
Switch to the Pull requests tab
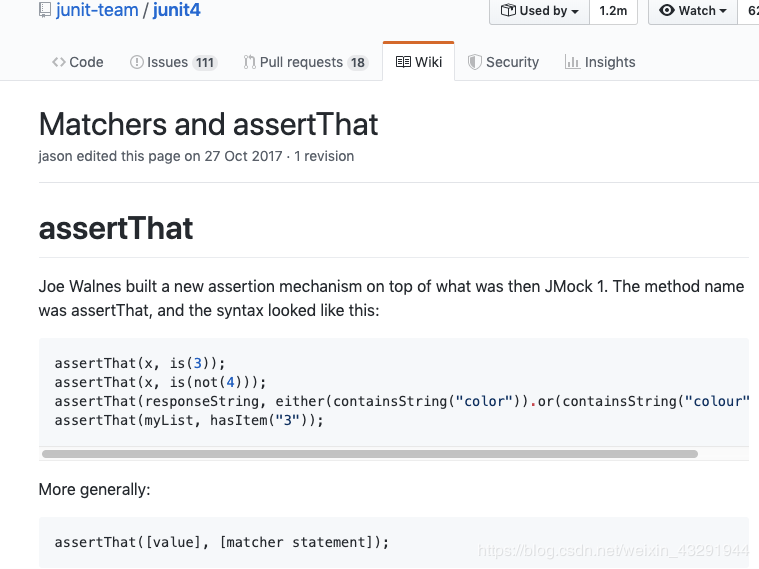click(x=305, y=62)
